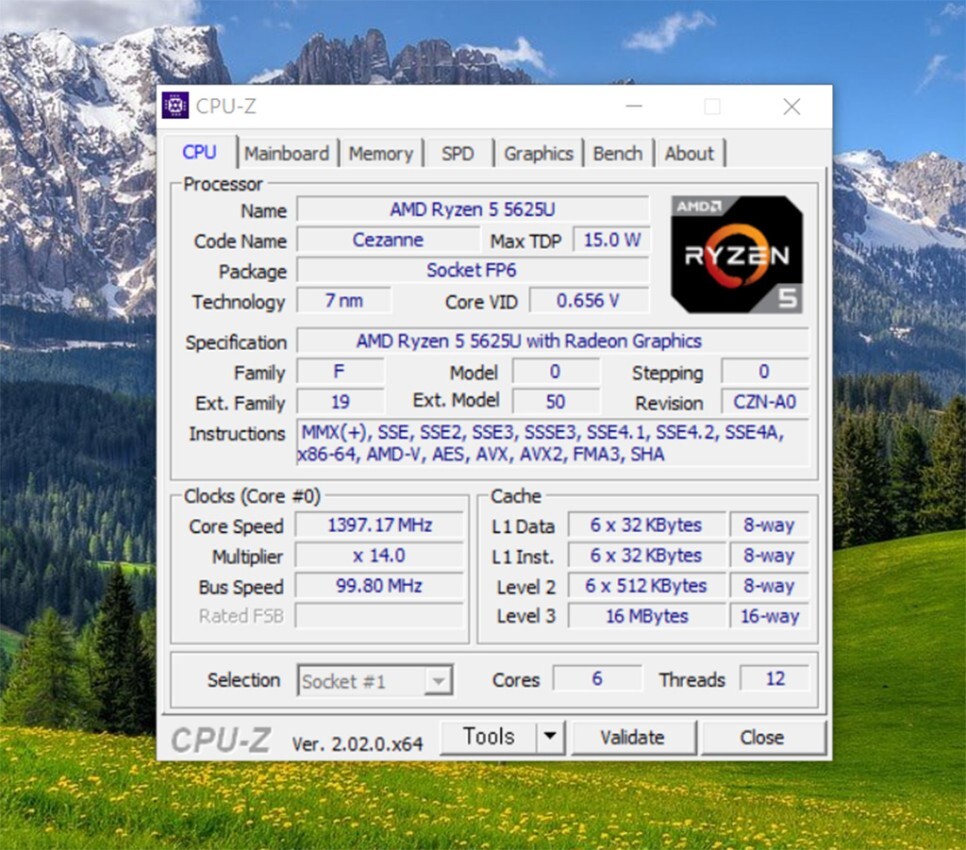Click the Ver. 2.02.0.x64 version text
Screen dimensions: 966x850
click(x=357, y=744)
